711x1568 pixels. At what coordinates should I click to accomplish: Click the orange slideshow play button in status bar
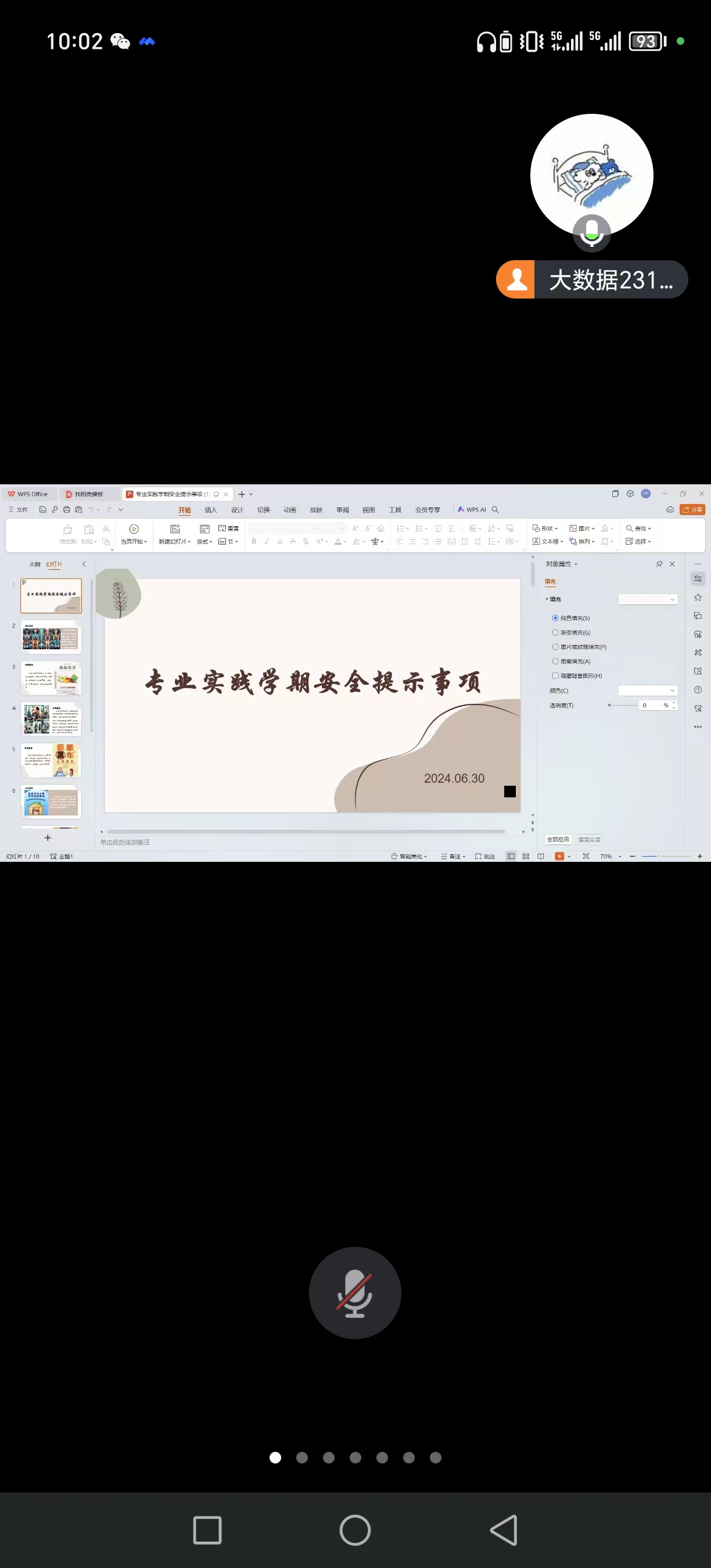[x=559, y=856]
